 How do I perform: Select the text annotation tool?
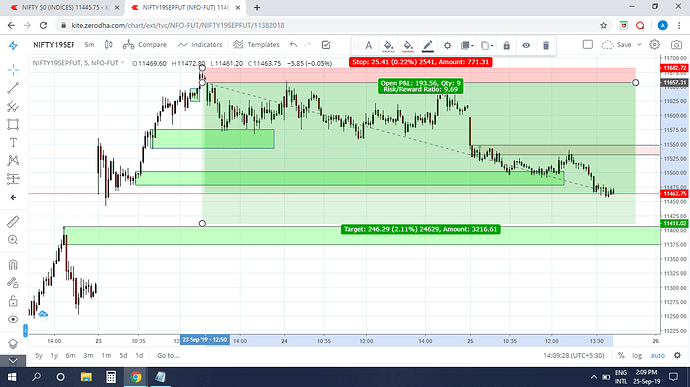pyautogui.click(x=13, y=143)
